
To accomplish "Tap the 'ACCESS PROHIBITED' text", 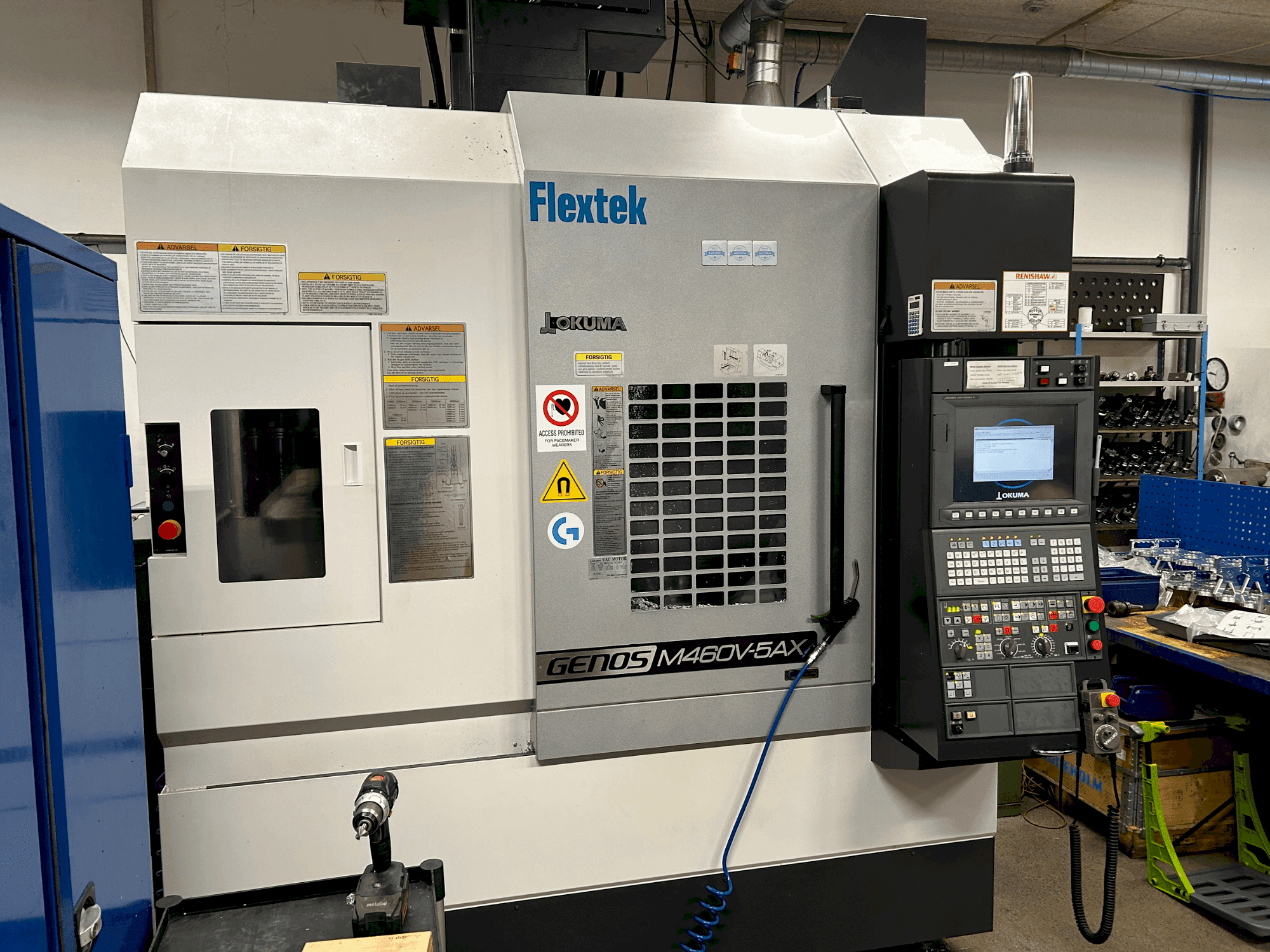I will tap(561, 433).
